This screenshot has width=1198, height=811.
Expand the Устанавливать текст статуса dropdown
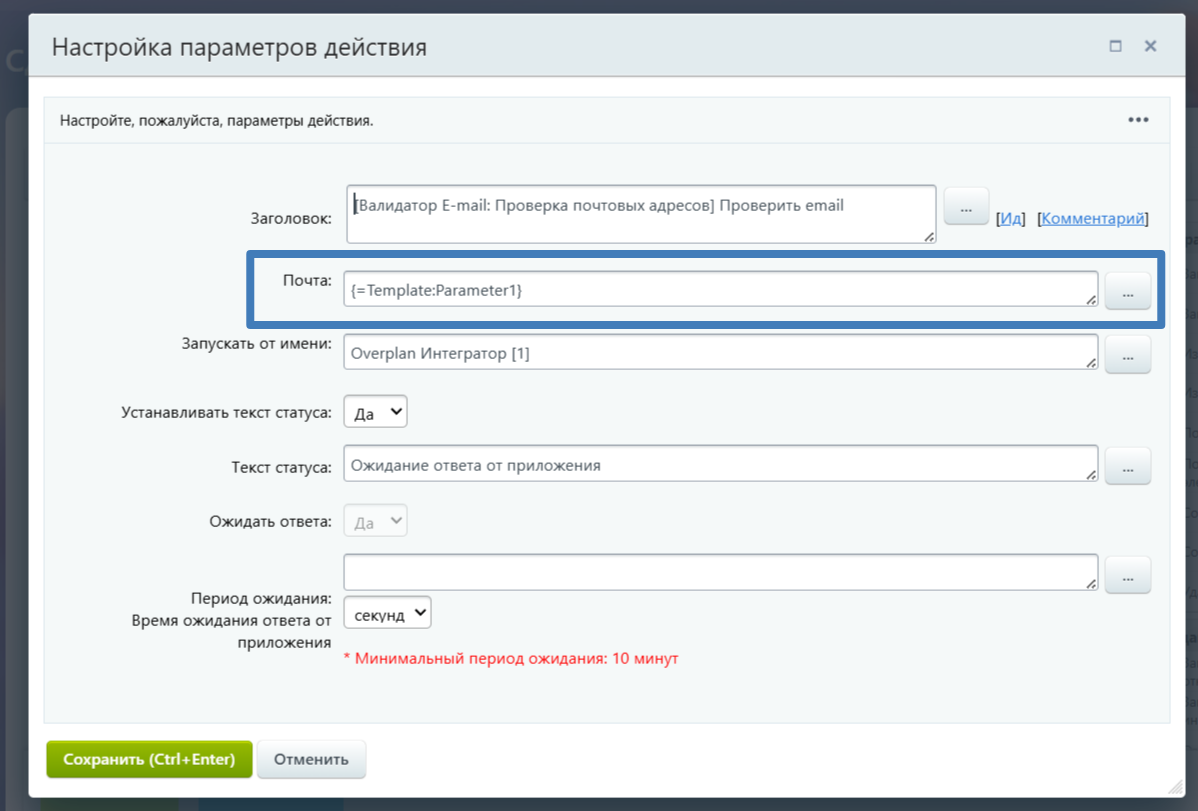pyautogui.click(x=375, y=412)
